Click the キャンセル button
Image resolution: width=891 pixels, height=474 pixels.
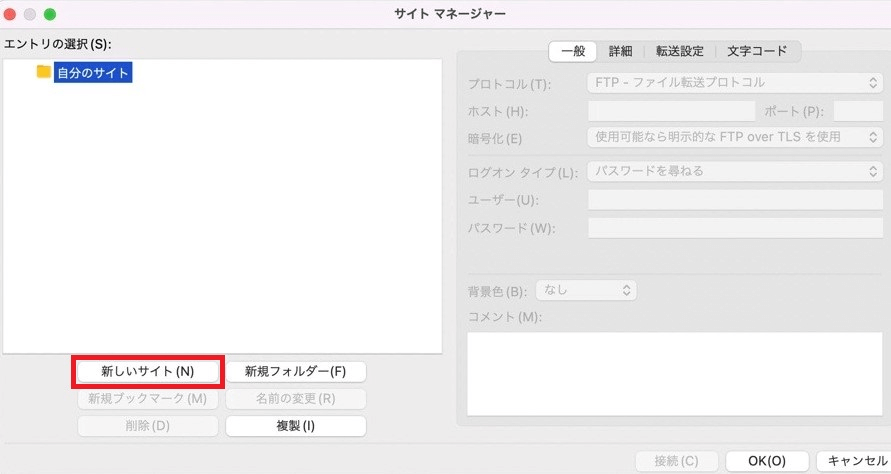855,461
